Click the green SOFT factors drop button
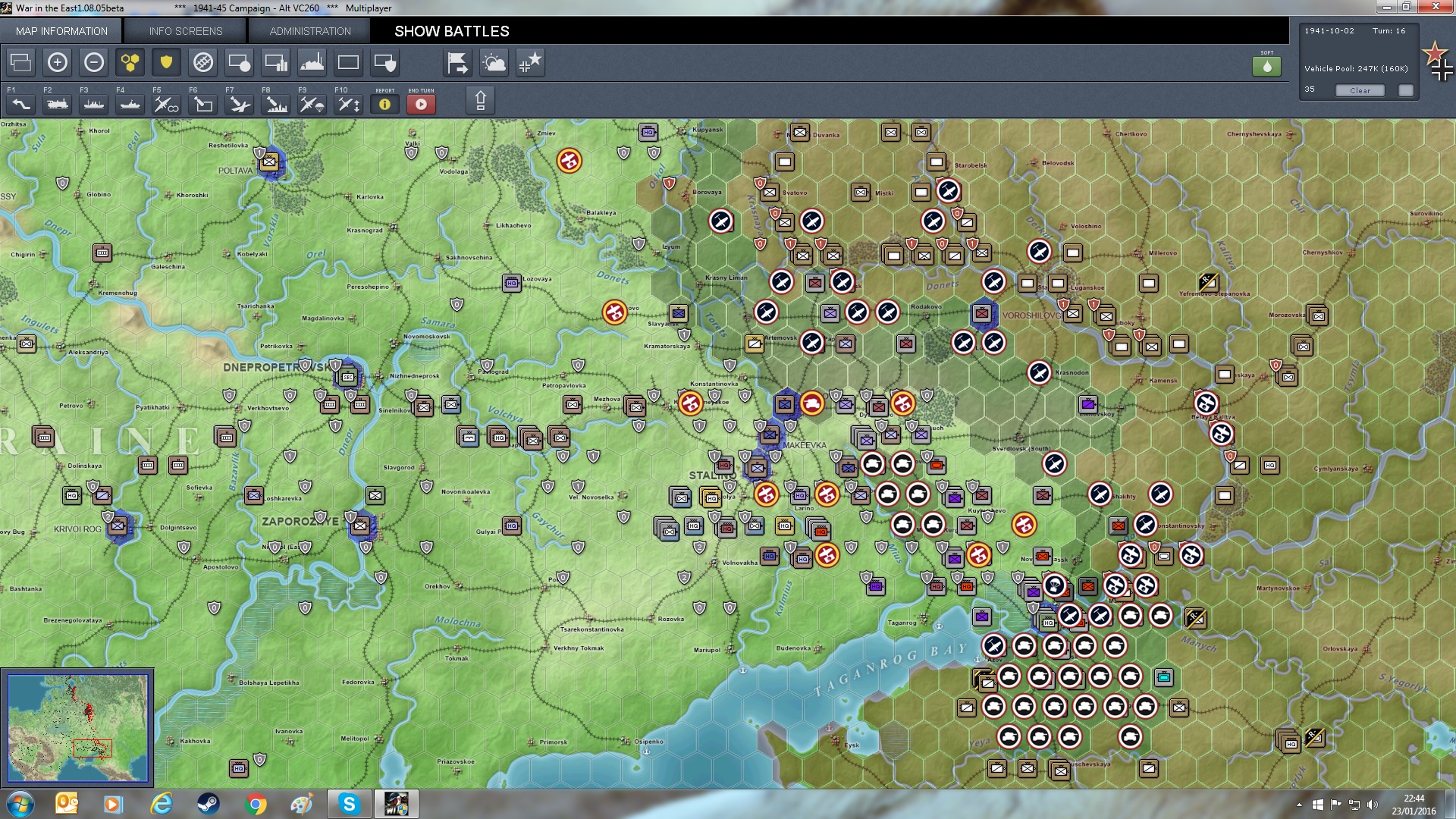This screenshot has width=1456, height=819. (1267, 66)
